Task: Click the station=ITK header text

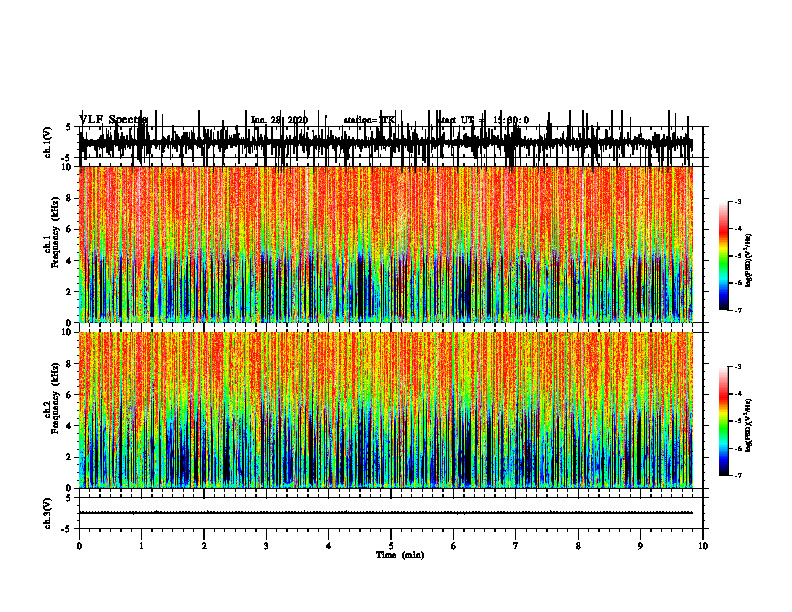Action: (x=369, y=120)
